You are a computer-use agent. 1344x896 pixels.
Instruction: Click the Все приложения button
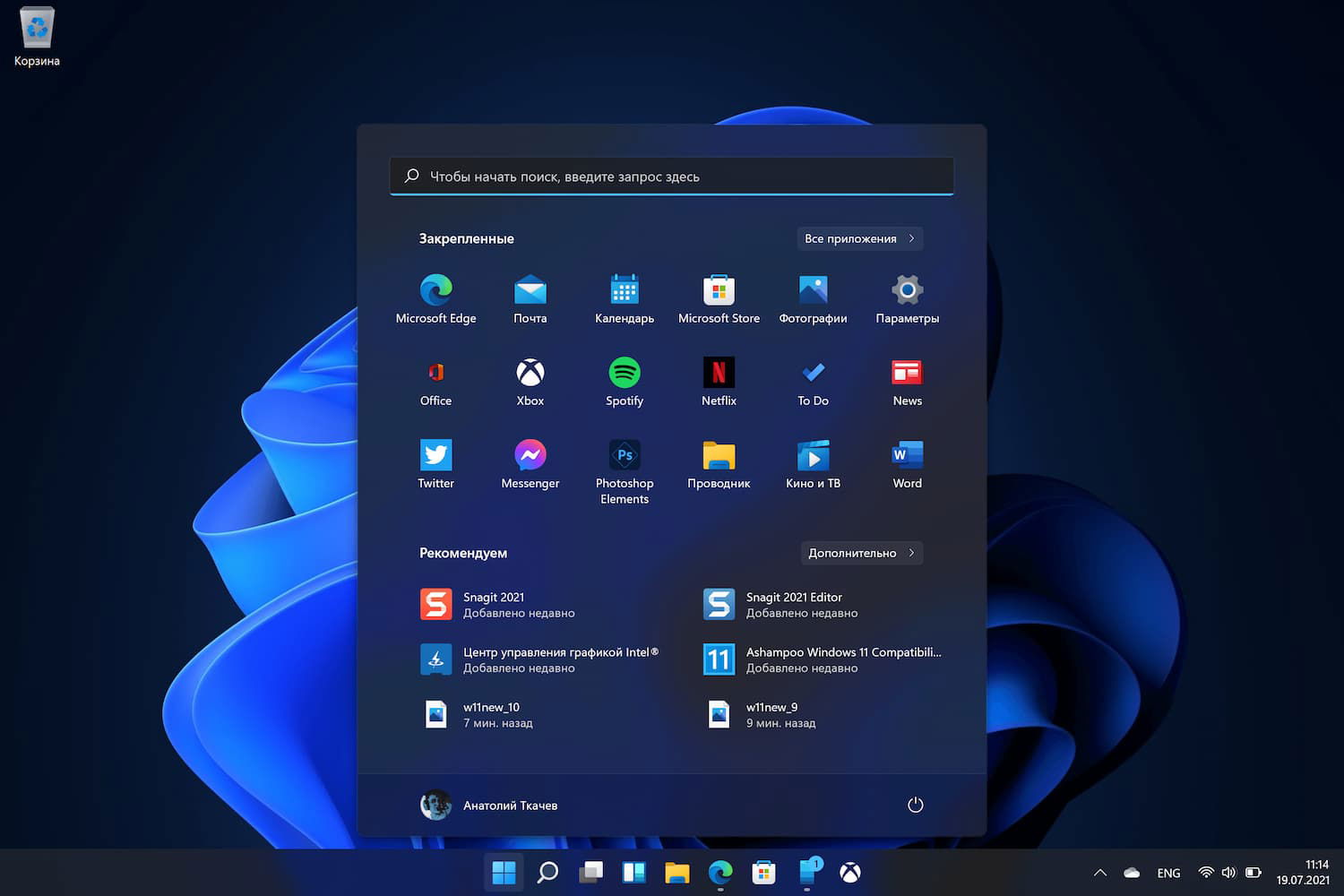(860, 238)
